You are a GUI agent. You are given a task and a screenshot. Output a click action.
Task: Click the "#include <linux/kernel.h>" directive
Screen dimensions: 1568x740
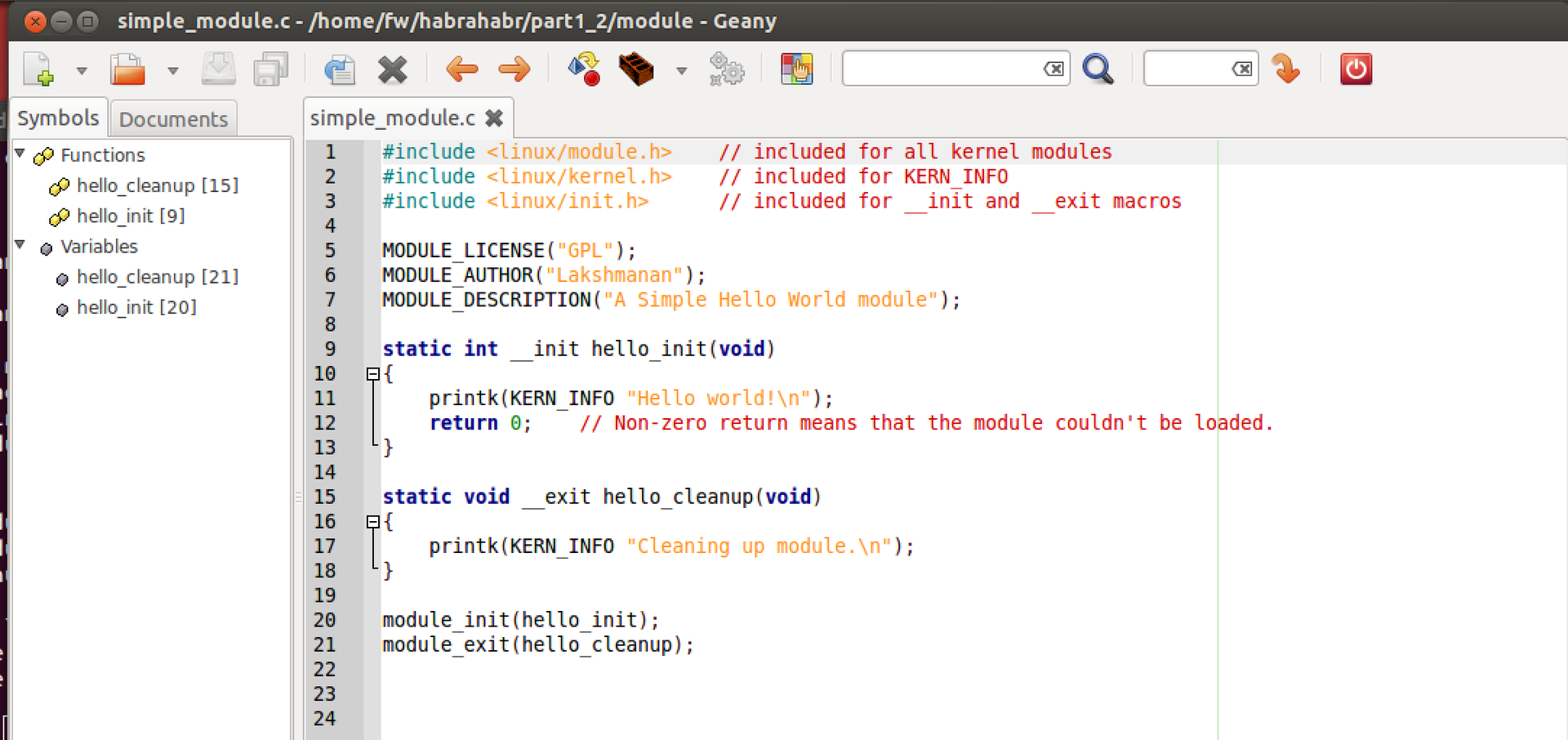(x=527, y=176)
